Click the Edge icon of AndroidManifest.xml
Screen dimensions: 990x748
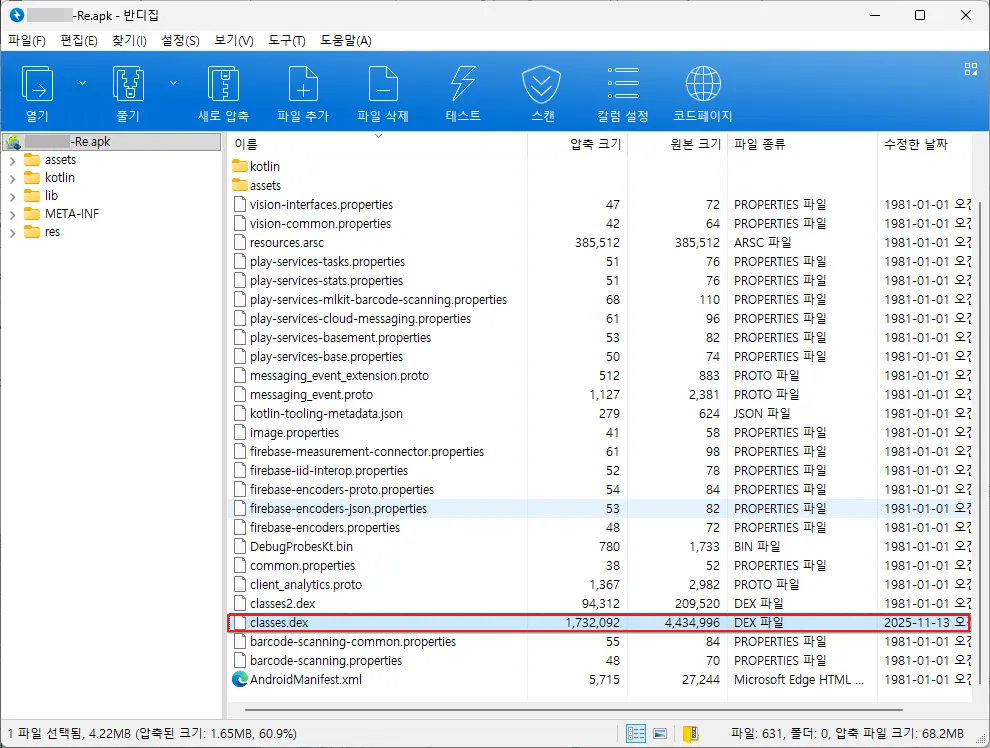coord(239,679)
